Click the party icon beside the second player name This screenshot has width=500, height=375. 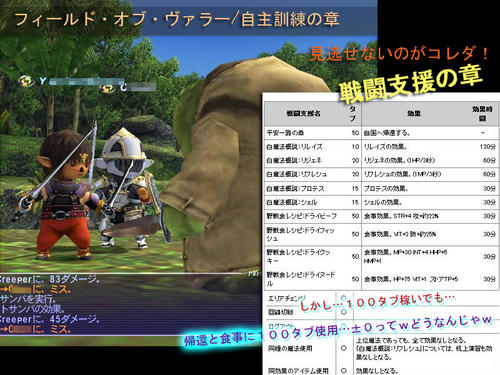click(107, 88)
